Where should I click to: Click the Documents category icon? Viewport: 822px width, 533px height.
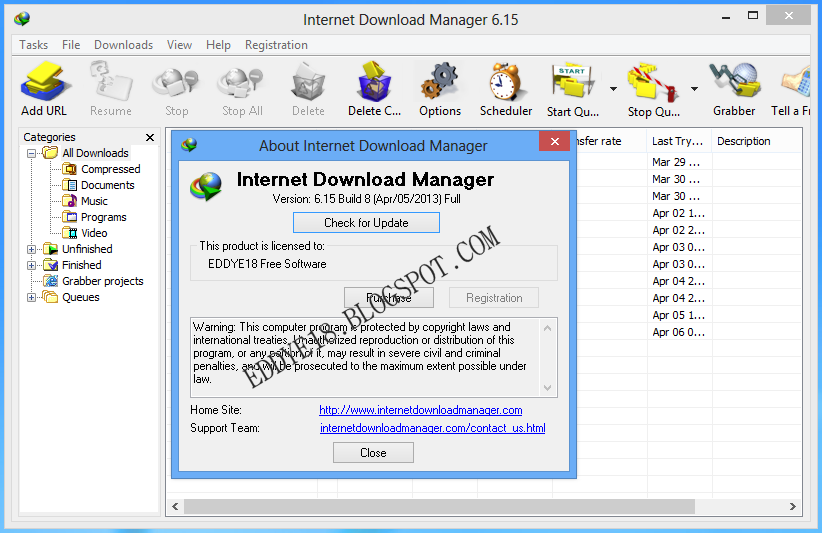[x=69, y=185]
